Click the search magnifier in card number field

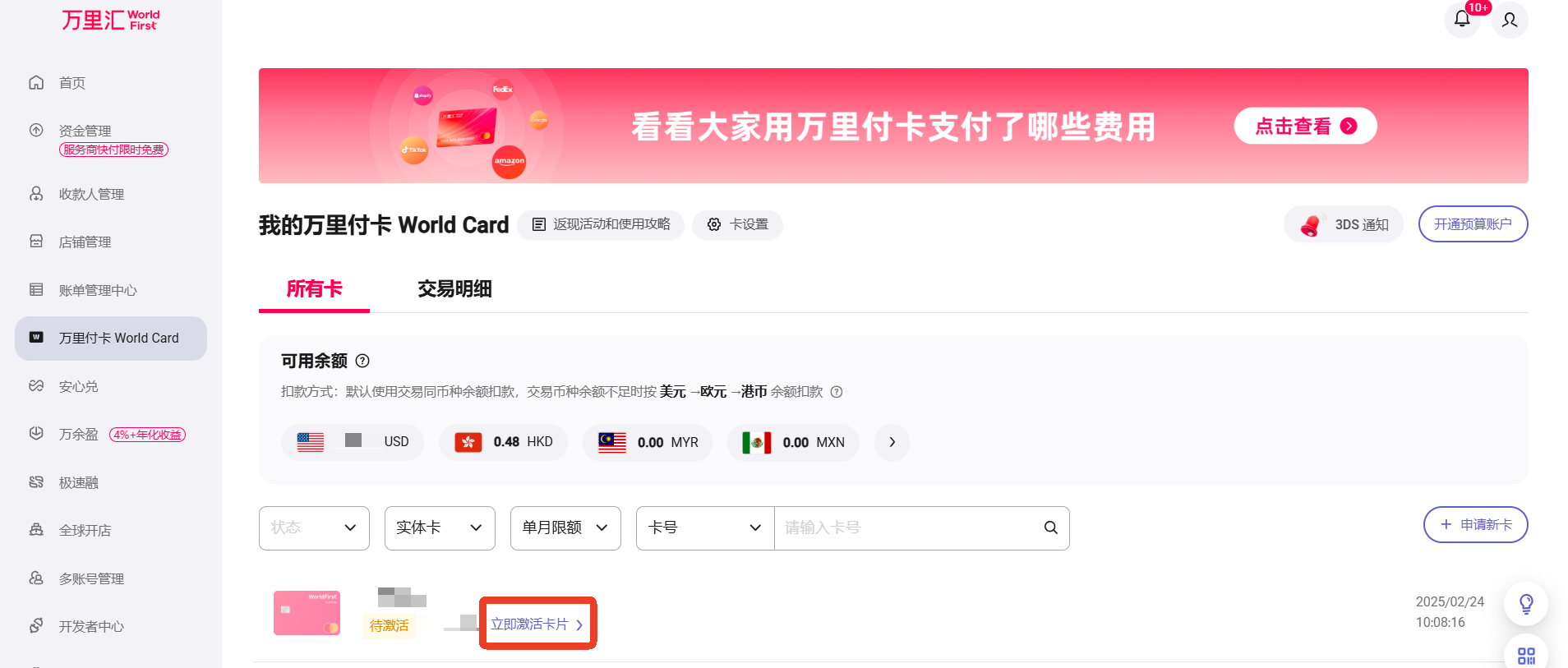coord(1050,527)
